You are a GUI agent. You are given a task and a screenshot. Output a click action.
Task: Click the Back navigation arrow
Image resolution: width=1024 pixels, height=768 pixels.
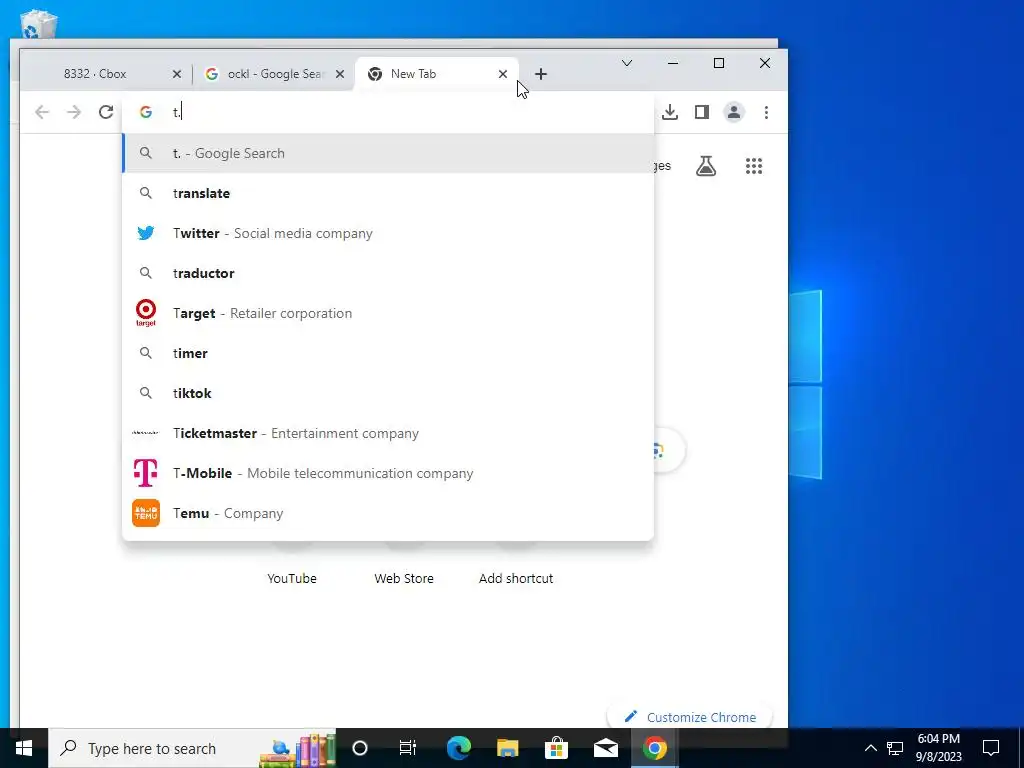[x=42, y=112]
